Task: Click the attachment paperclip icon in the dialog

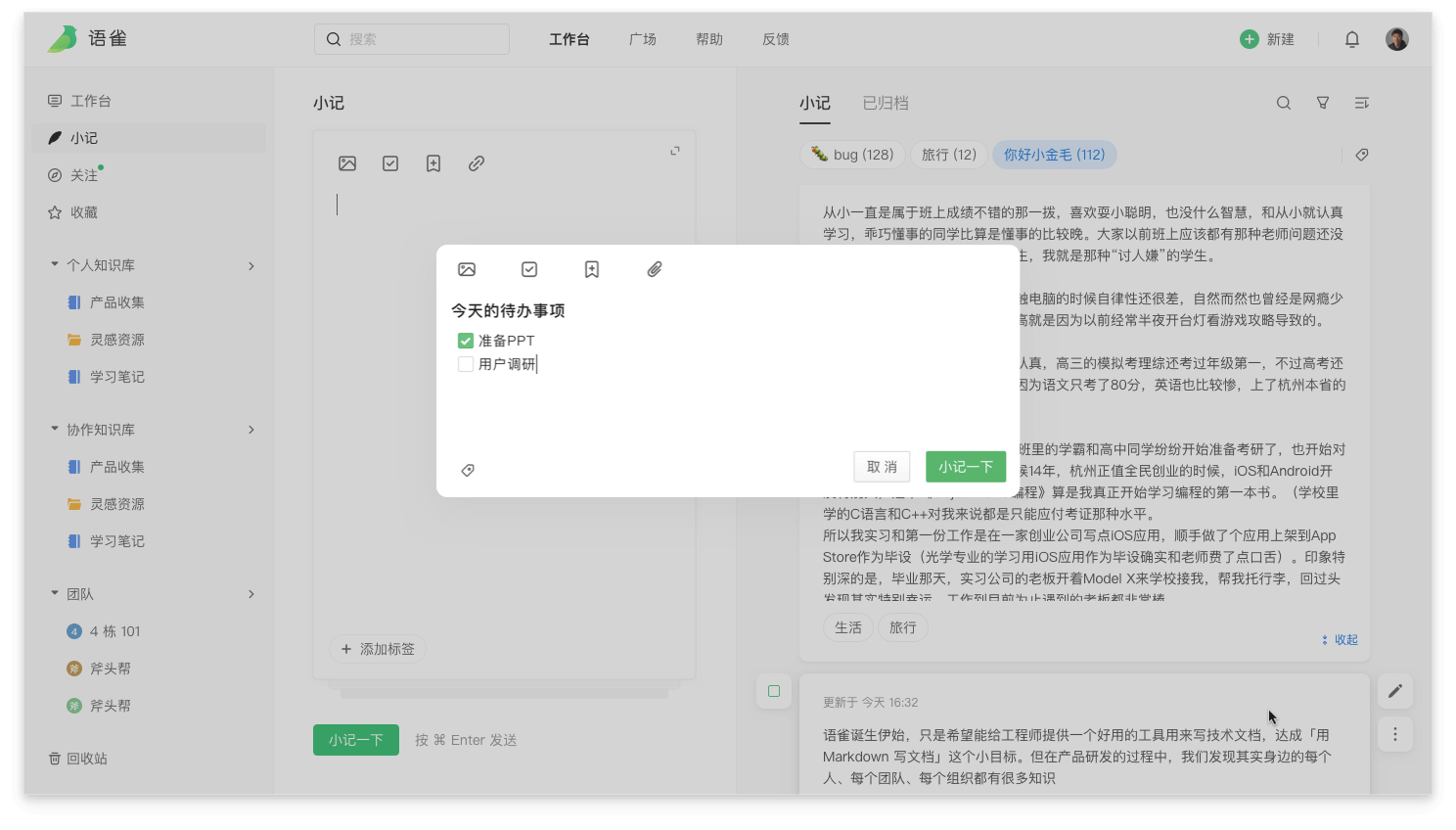Action: coord(655,269)
